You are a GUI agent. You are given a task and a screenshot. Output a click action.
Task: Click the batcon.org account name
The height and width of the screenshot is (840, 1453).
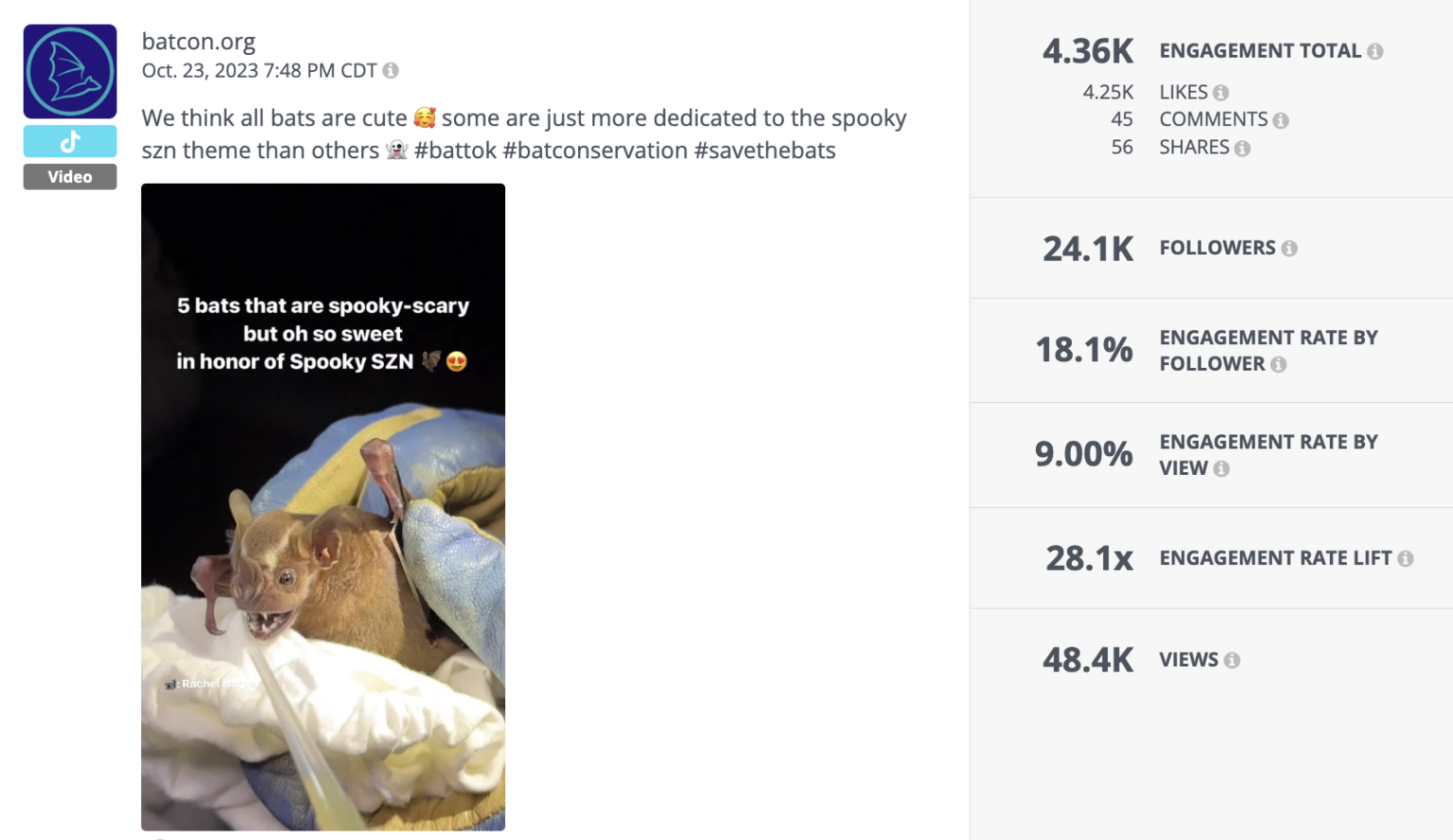tap(199, 41)
